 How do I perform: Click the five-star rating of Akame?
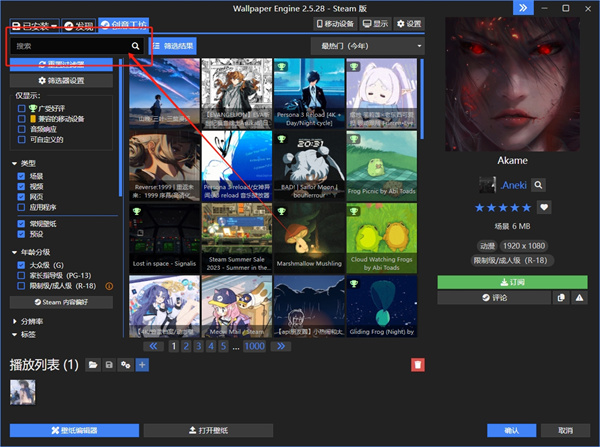503,207
